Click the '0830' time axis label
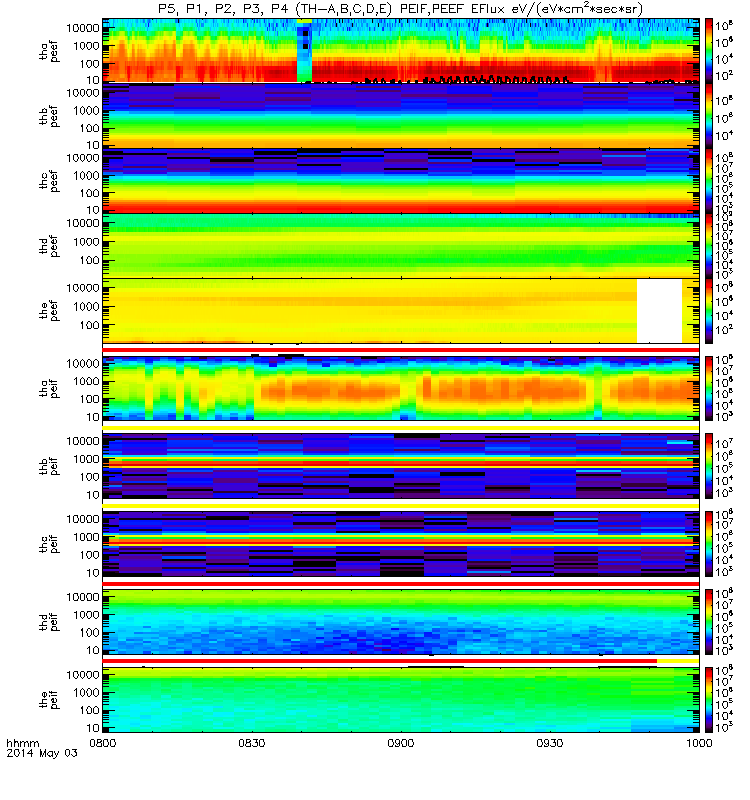Image resolution: width=750 pixels, height=800 pixels. (252, 743)
